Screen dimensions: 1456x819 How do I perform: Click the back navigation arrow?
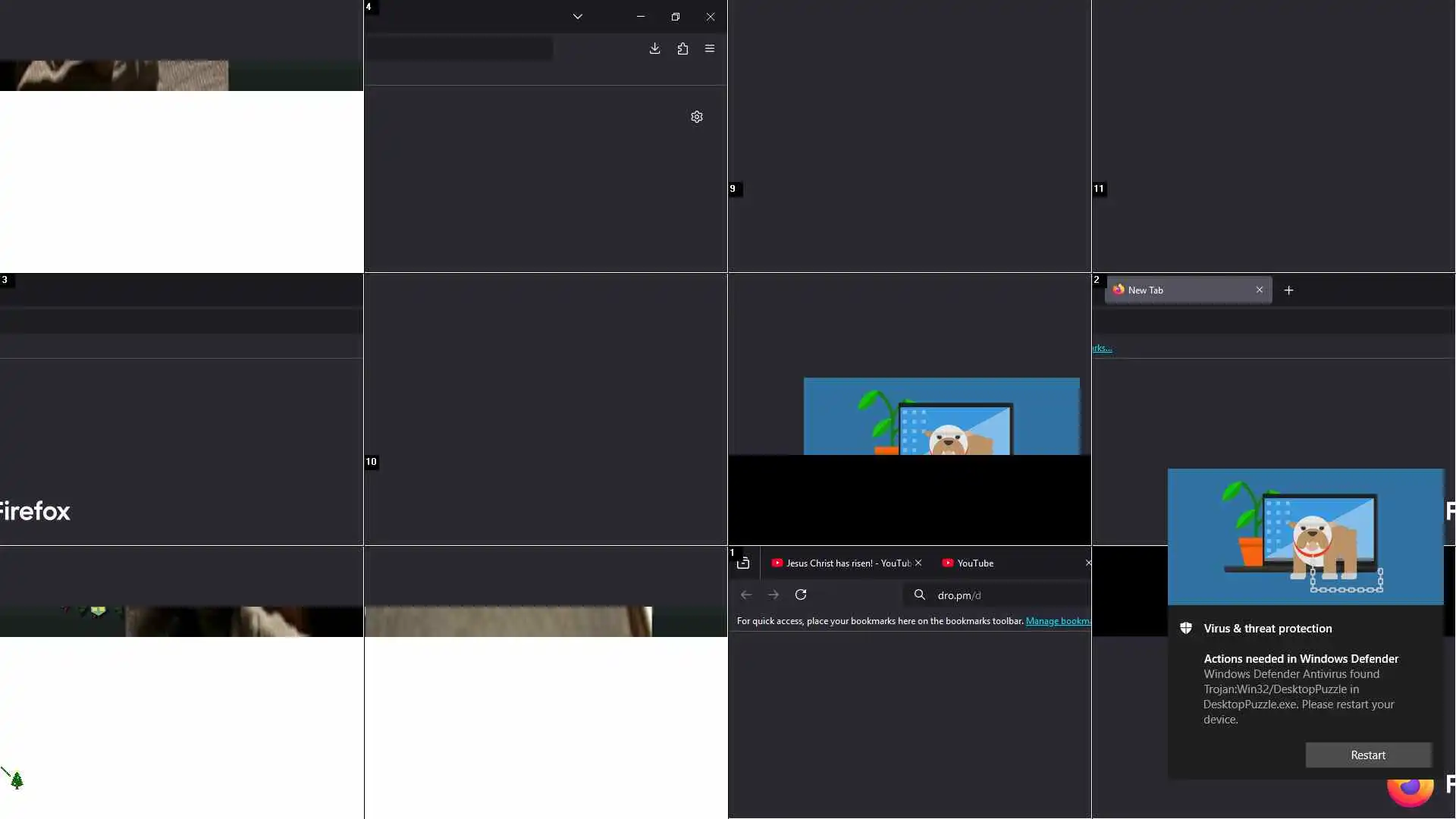coord(746,595)
